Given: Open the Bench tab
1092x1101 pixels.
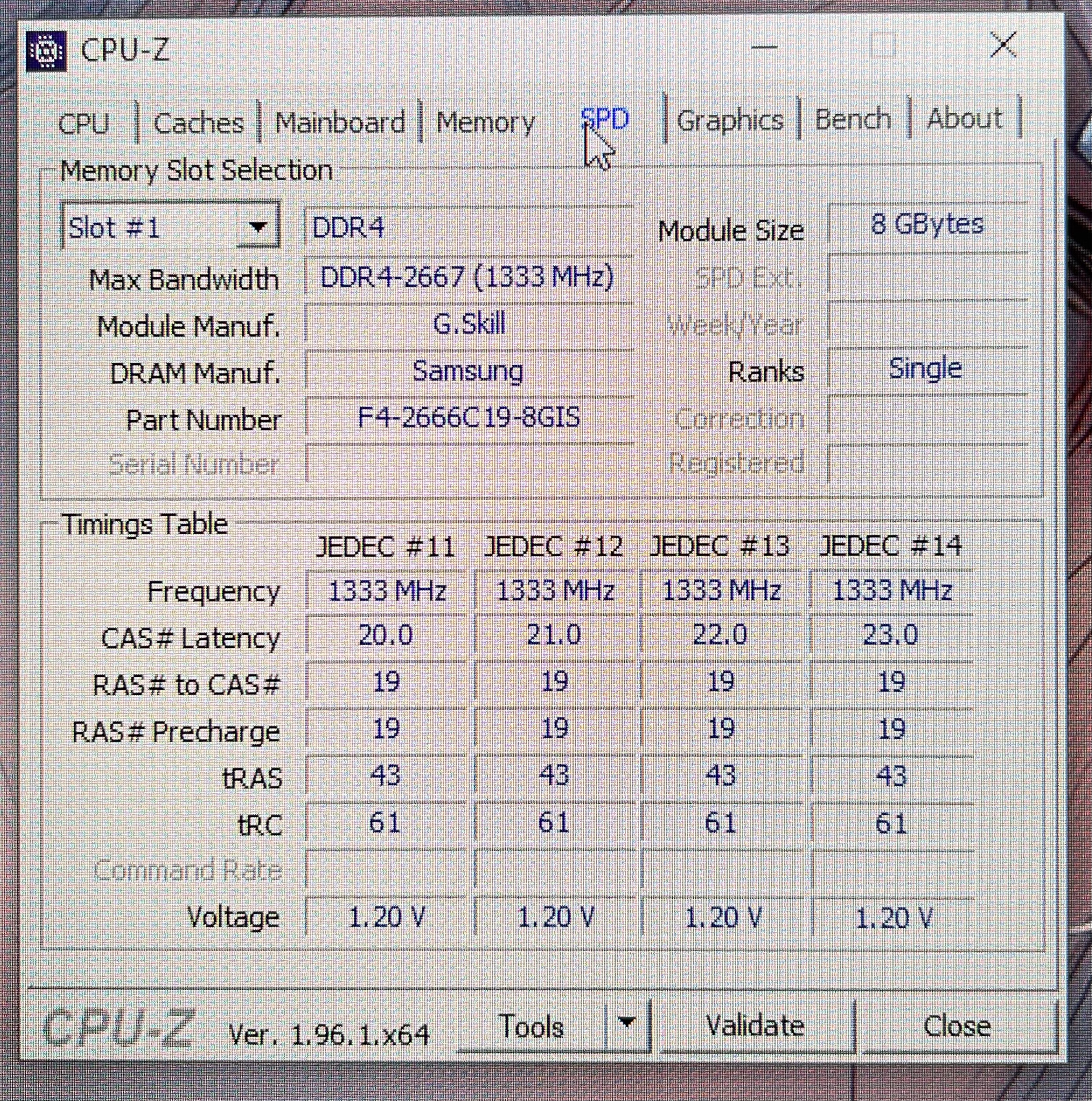Looking at the screenshot, I should [853, 119].
